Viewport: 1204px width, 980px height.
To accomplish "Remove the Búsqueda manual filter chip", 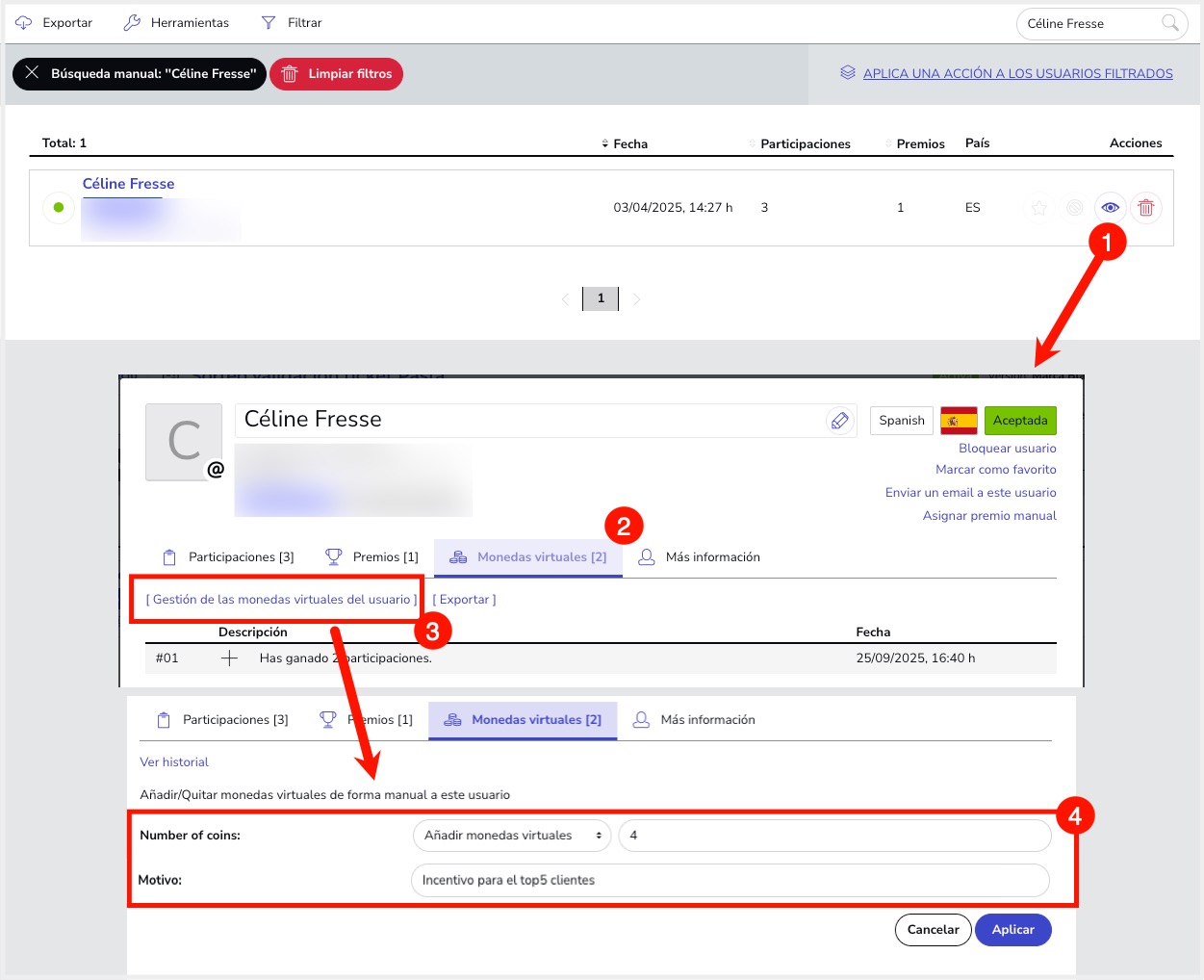I will 33,73.
